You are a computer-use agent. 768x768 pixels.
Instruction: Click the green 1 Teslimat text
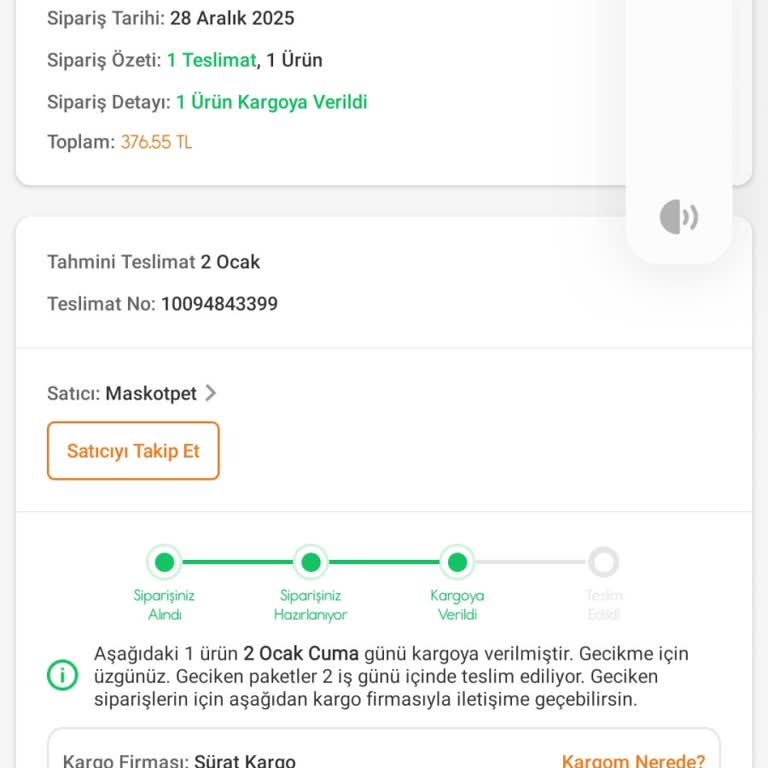pyautogui.click(x=211, y=60)
